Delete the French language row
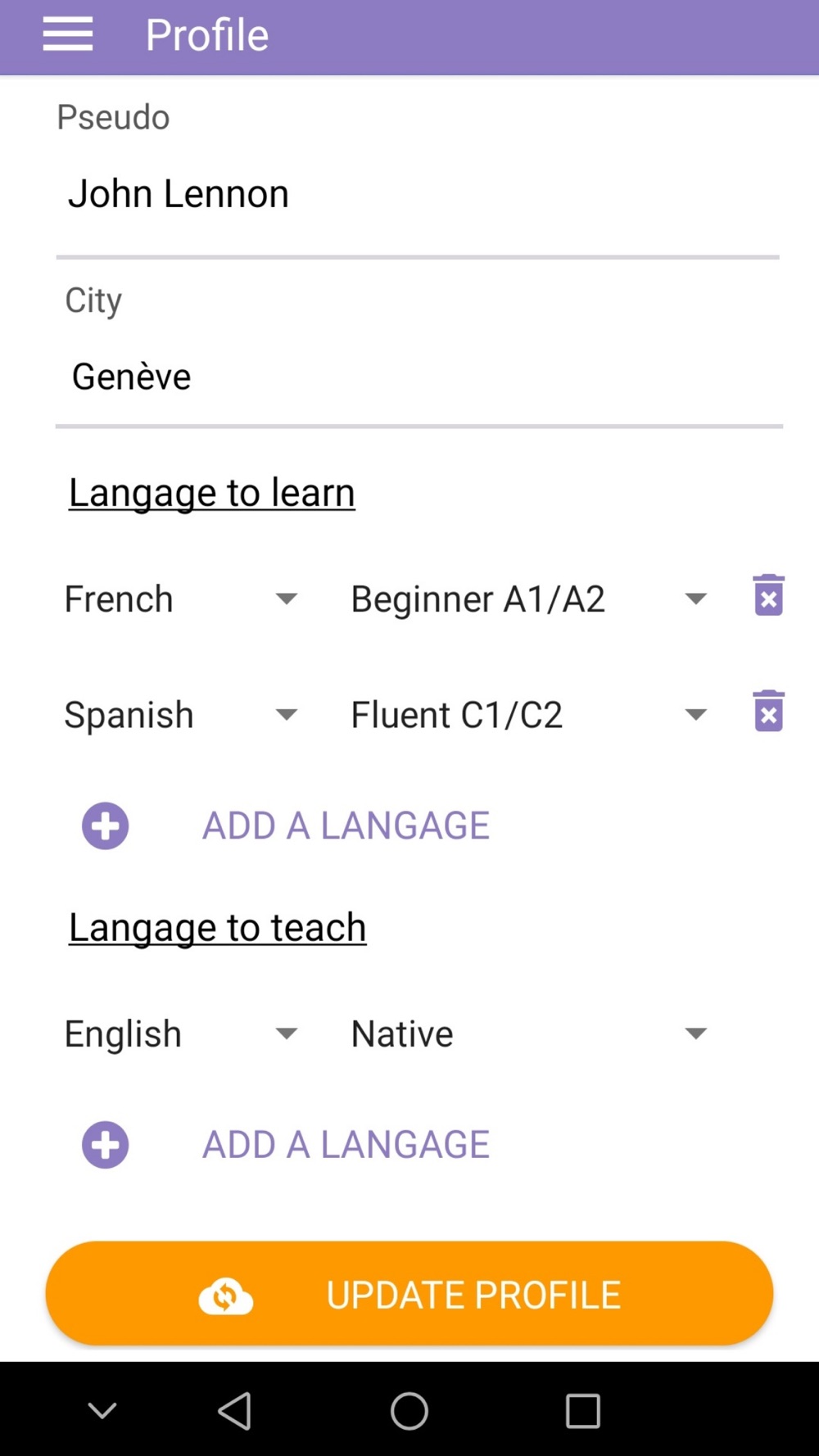The image size is (819, 1456). [x=768, y=595]
